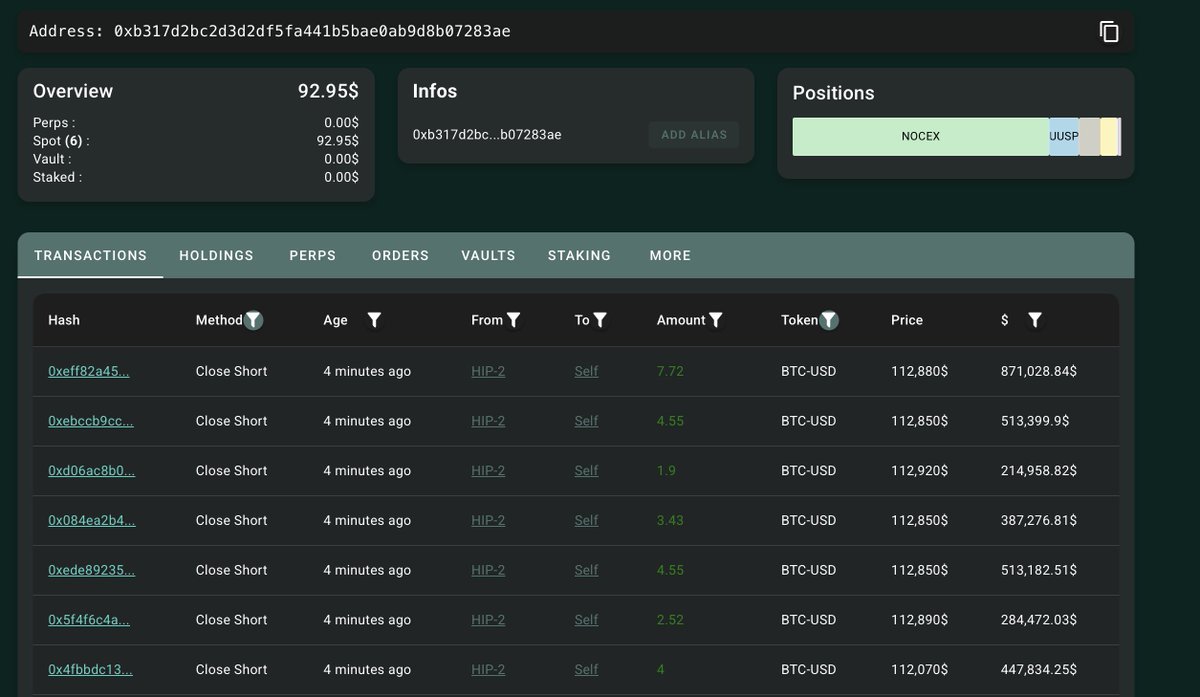Viewport: 1200px width, 697px height.
Task: Switch to the PERPS tab
Action: (x=312, y=255)
